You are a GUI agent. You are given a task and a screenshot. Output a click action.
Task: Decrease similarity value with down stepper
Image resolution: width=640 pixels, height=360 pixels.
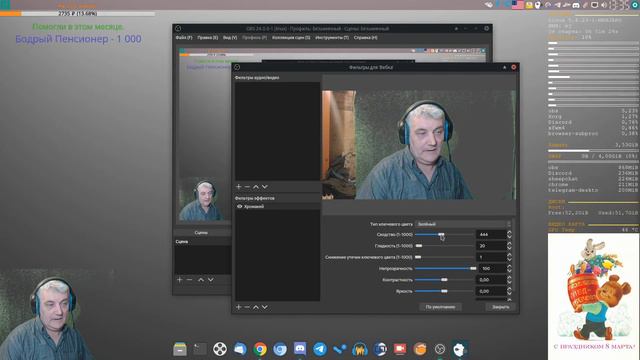tap(509, 236)
